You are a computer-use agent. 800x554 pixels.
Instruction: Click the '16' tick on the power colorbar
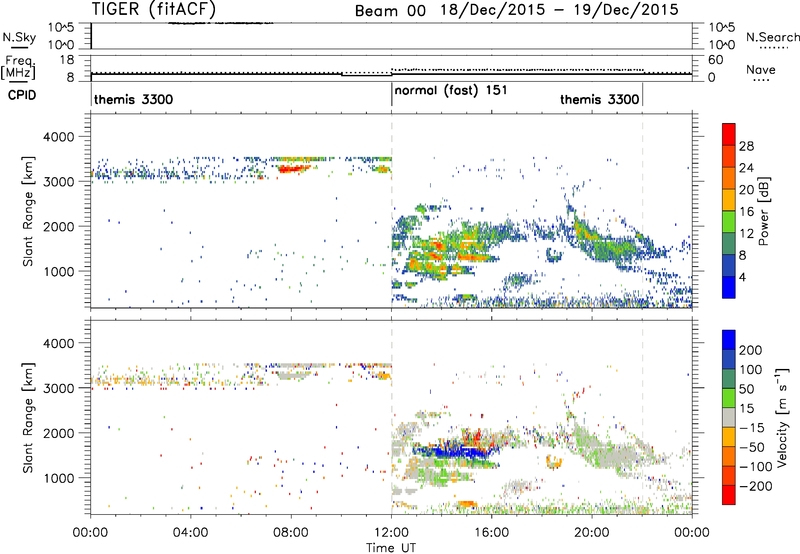click(x=746, y=212)
